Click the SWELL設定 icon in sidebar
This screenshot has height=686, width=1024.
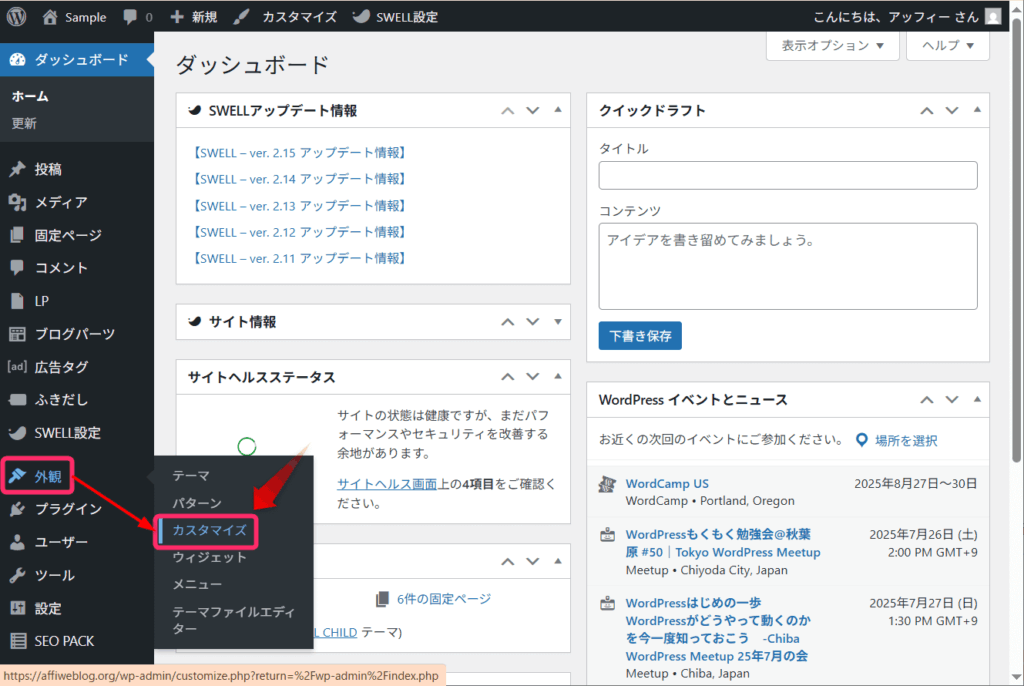(x=18, y=433)
